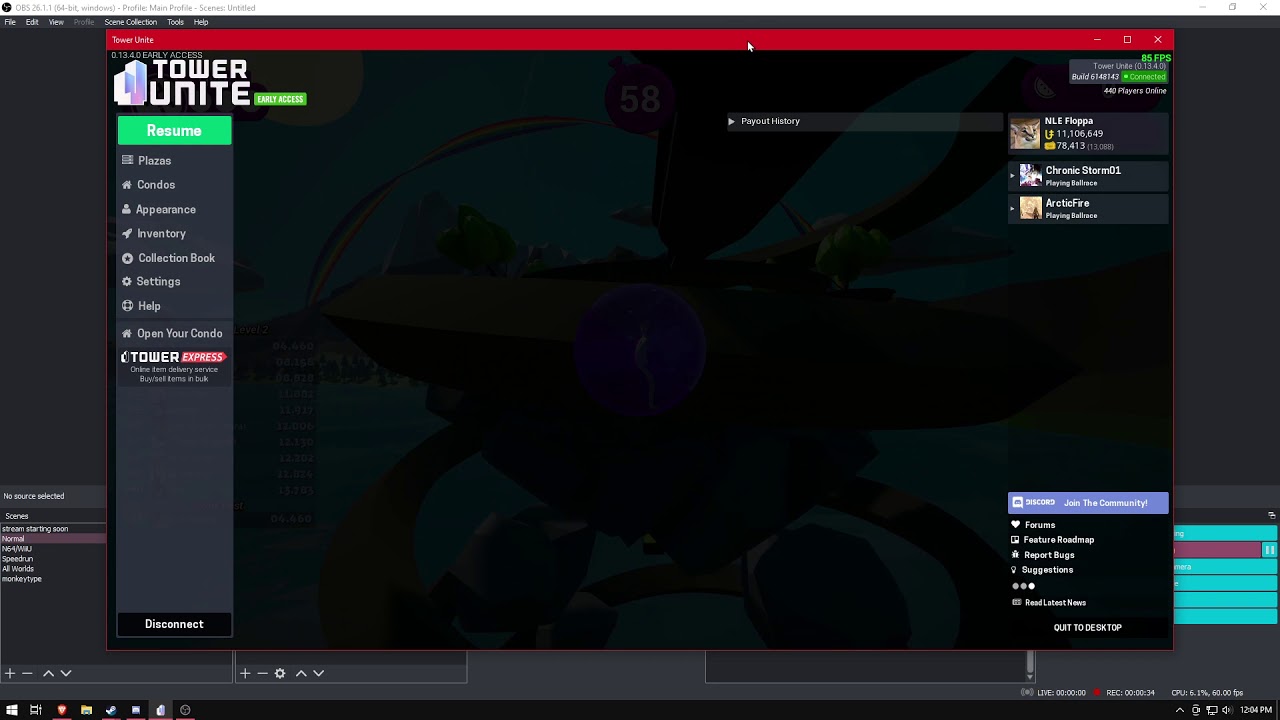Select the 'Normal' scene
The height and width of the screenshot is (720, 1280).
click(x=53, y=539)
